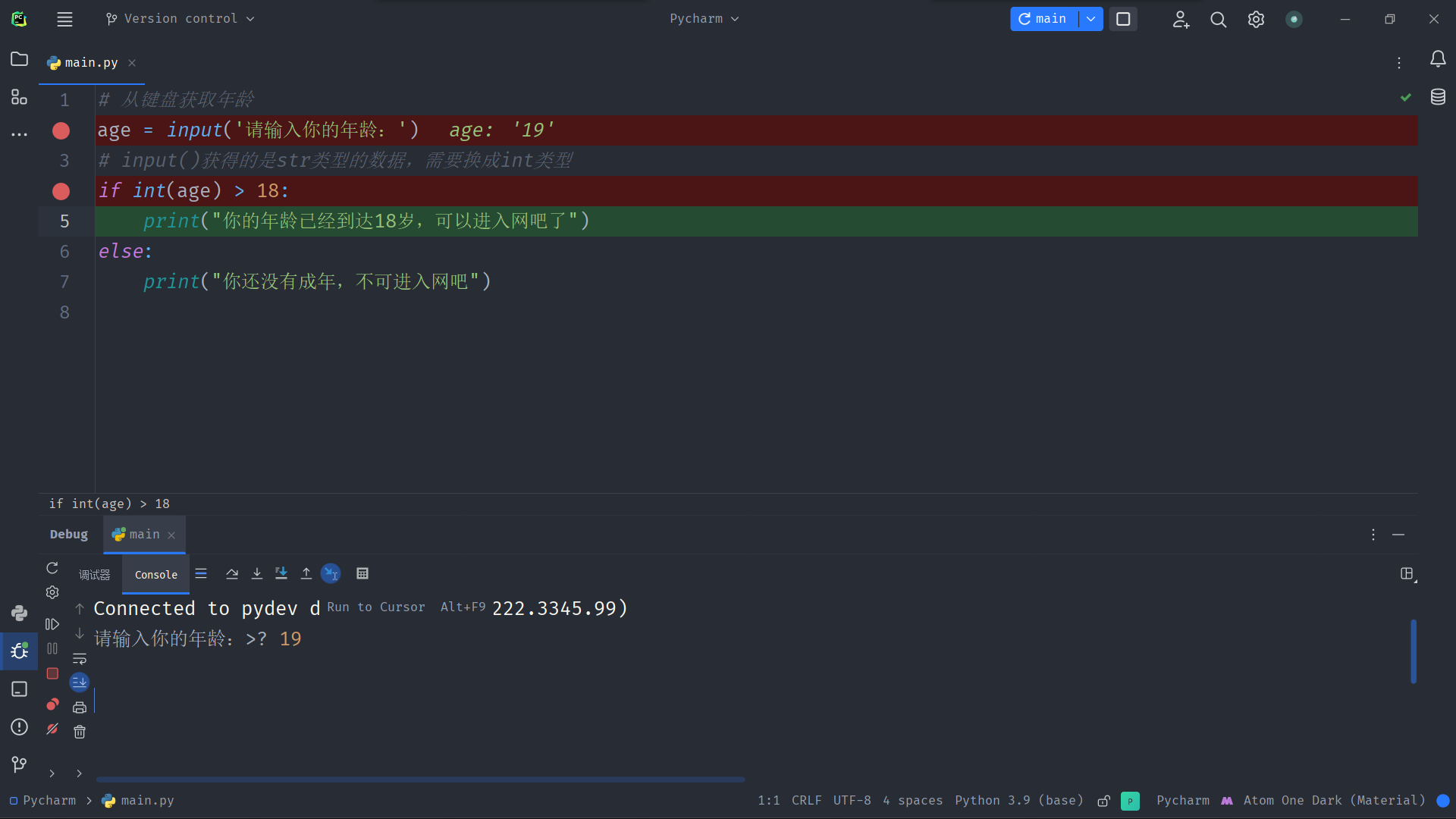The image size is (1456, 819).
Task: Toggle breakpoint on the input line
Action: tap(61, 130)
